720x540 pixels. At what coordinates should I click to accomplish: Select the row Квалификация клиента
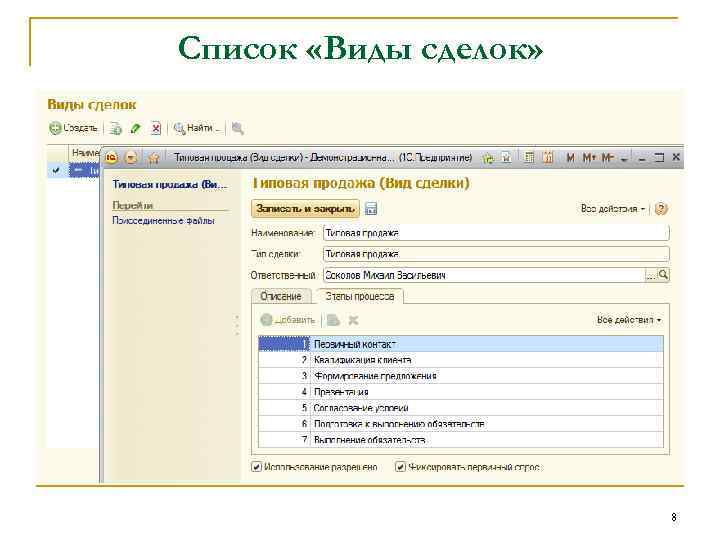[x=461, y=360]
